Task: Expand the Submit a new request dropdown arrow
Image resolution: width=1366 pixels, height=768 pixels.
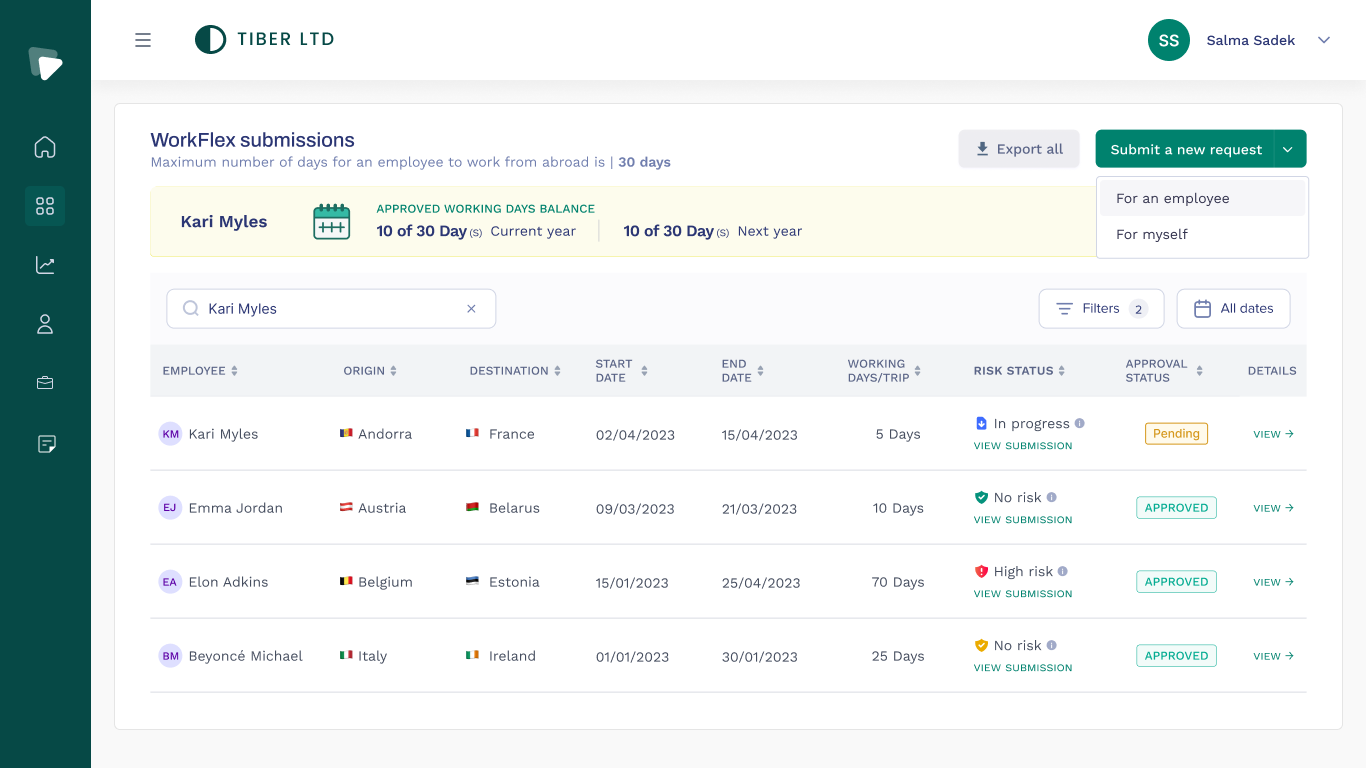Action: point(1289,148)
